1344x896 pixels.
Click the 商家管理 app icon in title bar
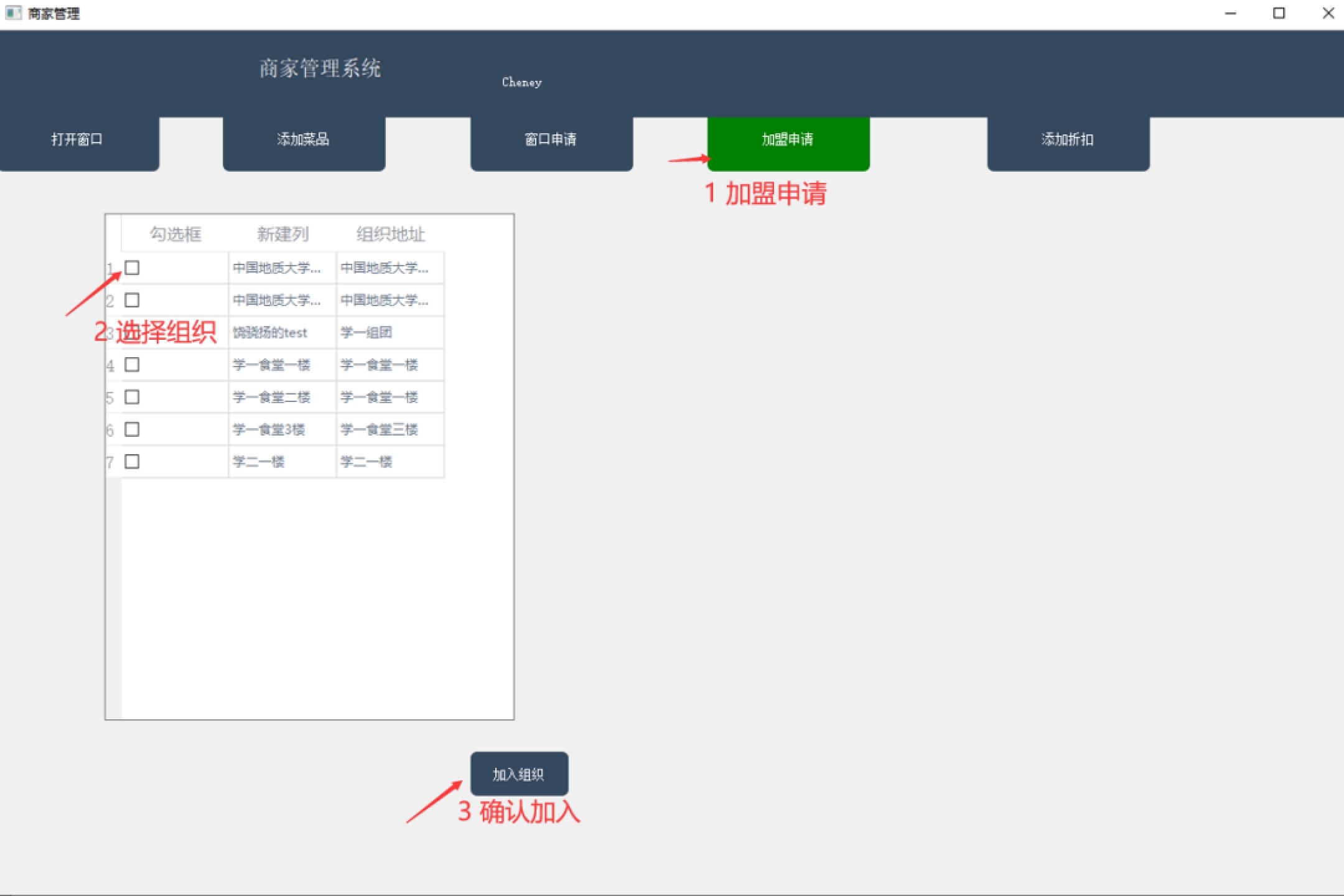click(13, 13)
